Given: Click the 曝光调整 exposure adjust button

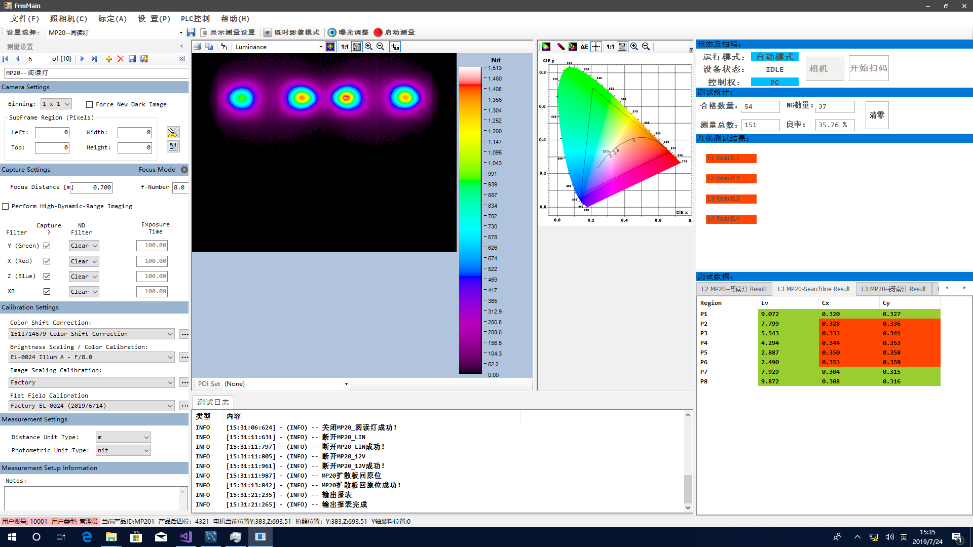Looking at the screenshot, I should pyautogui.click(x=348, y=32).
